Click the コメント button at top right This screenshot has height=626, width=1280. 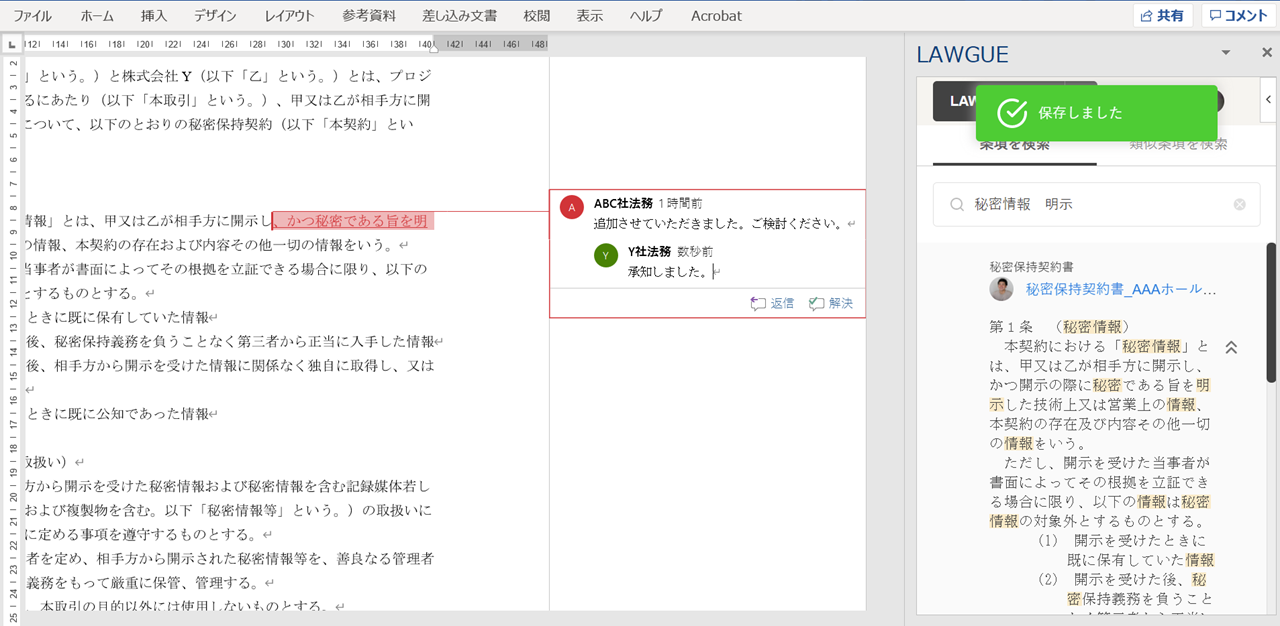point(1238,15)
